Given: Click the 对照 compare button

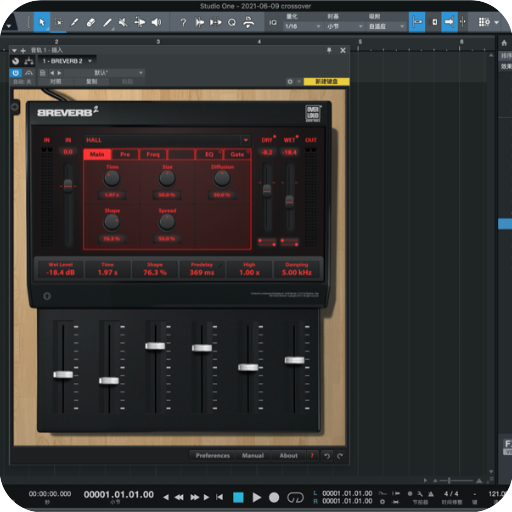Looking at the screenshot, I should (55, 81).
